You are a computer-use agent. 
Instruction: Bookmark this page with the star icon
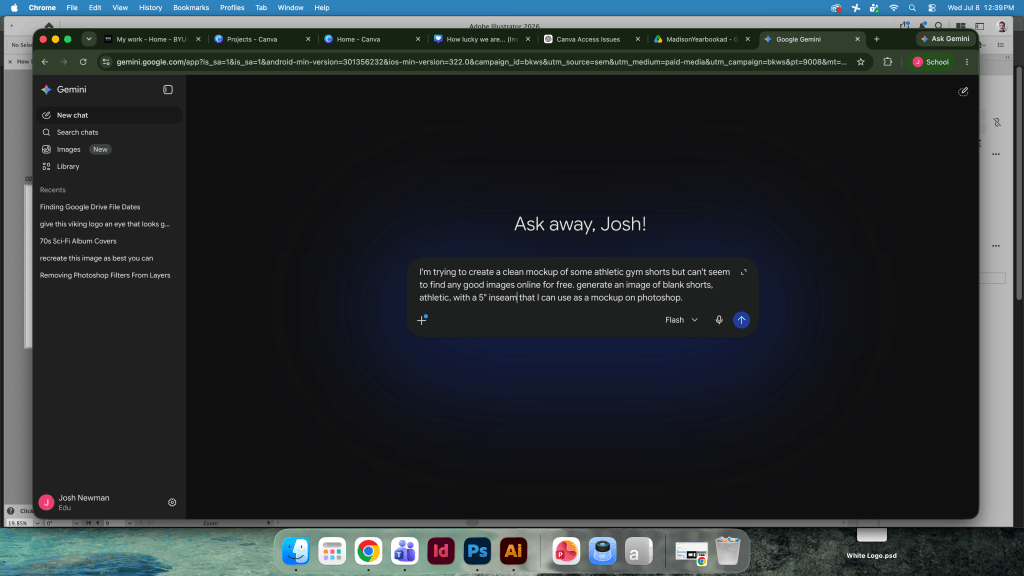pos(861,62)
